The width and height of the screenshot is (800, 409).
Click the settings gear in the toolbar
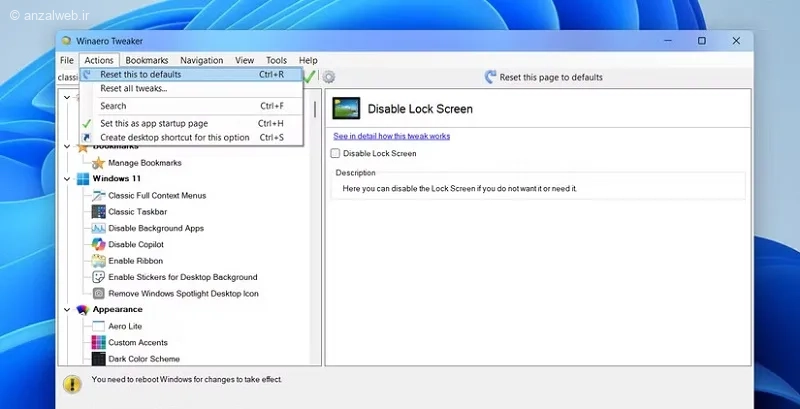(329, 77)
